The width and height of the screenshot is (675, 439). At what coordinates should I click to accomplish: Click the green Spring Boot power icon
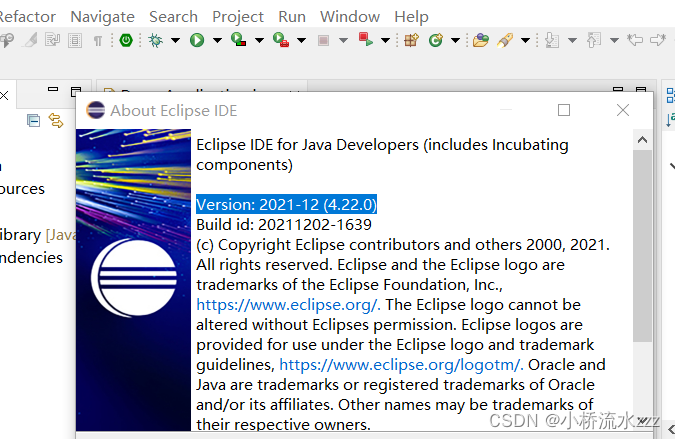coord(126,40)
